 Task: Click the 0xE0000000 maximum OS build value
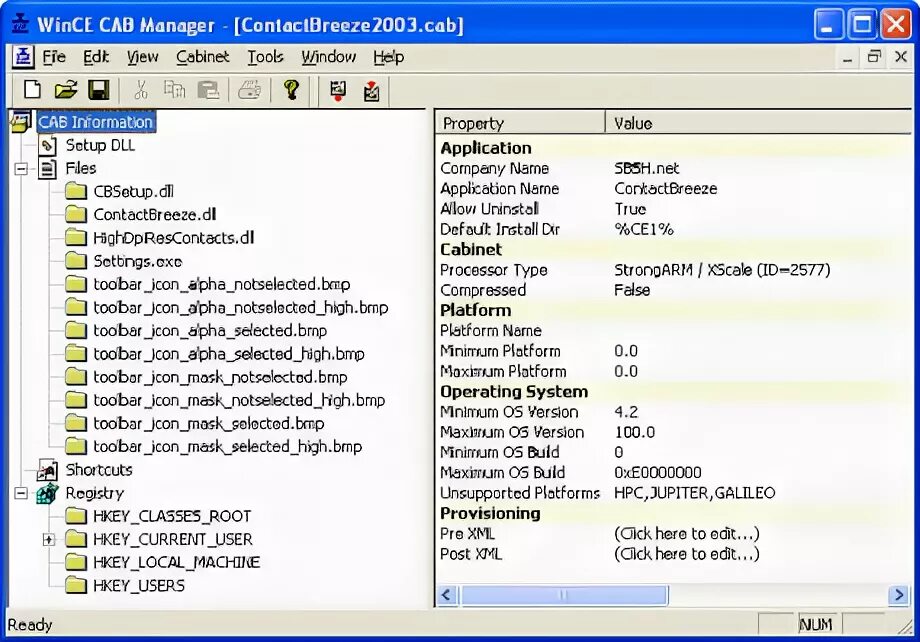coord(658,472)
